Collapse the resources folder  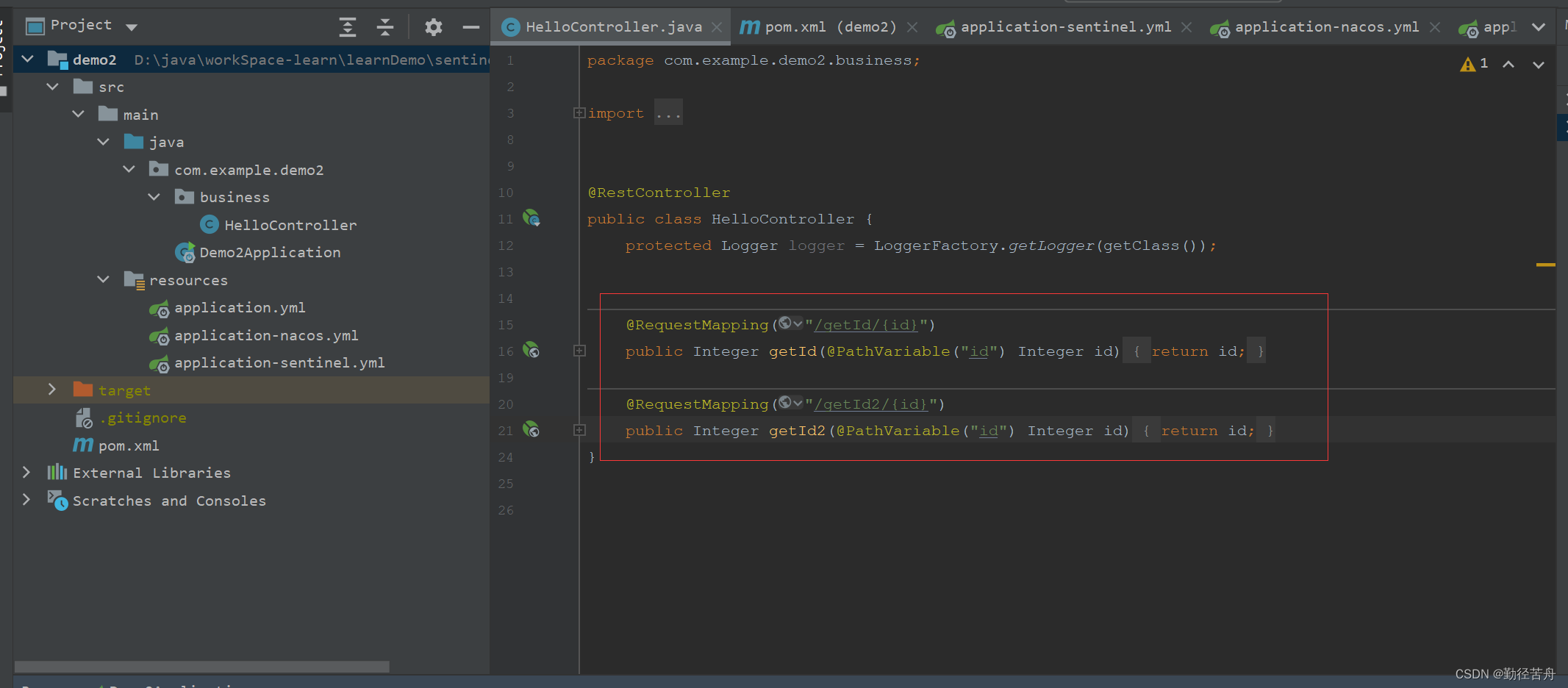[104, 279]
